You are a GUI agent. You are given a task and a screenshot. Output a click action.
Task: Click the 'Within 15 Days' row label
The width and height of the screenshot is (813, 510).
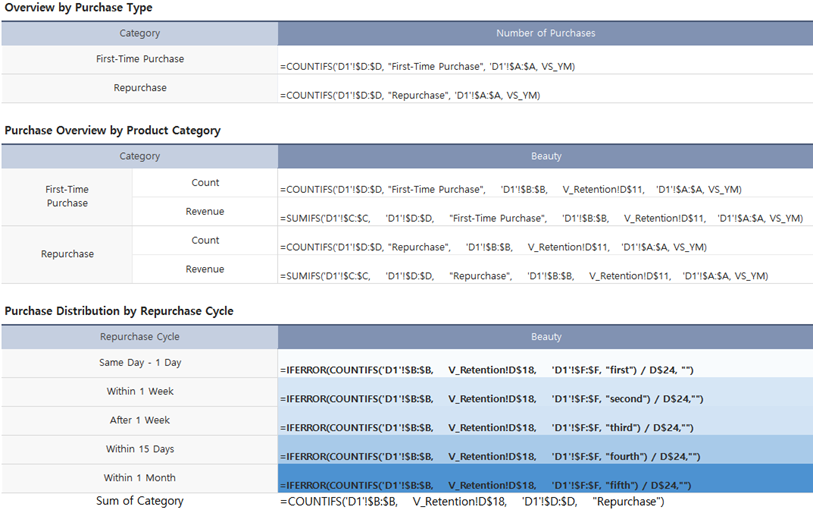point(140,449)
